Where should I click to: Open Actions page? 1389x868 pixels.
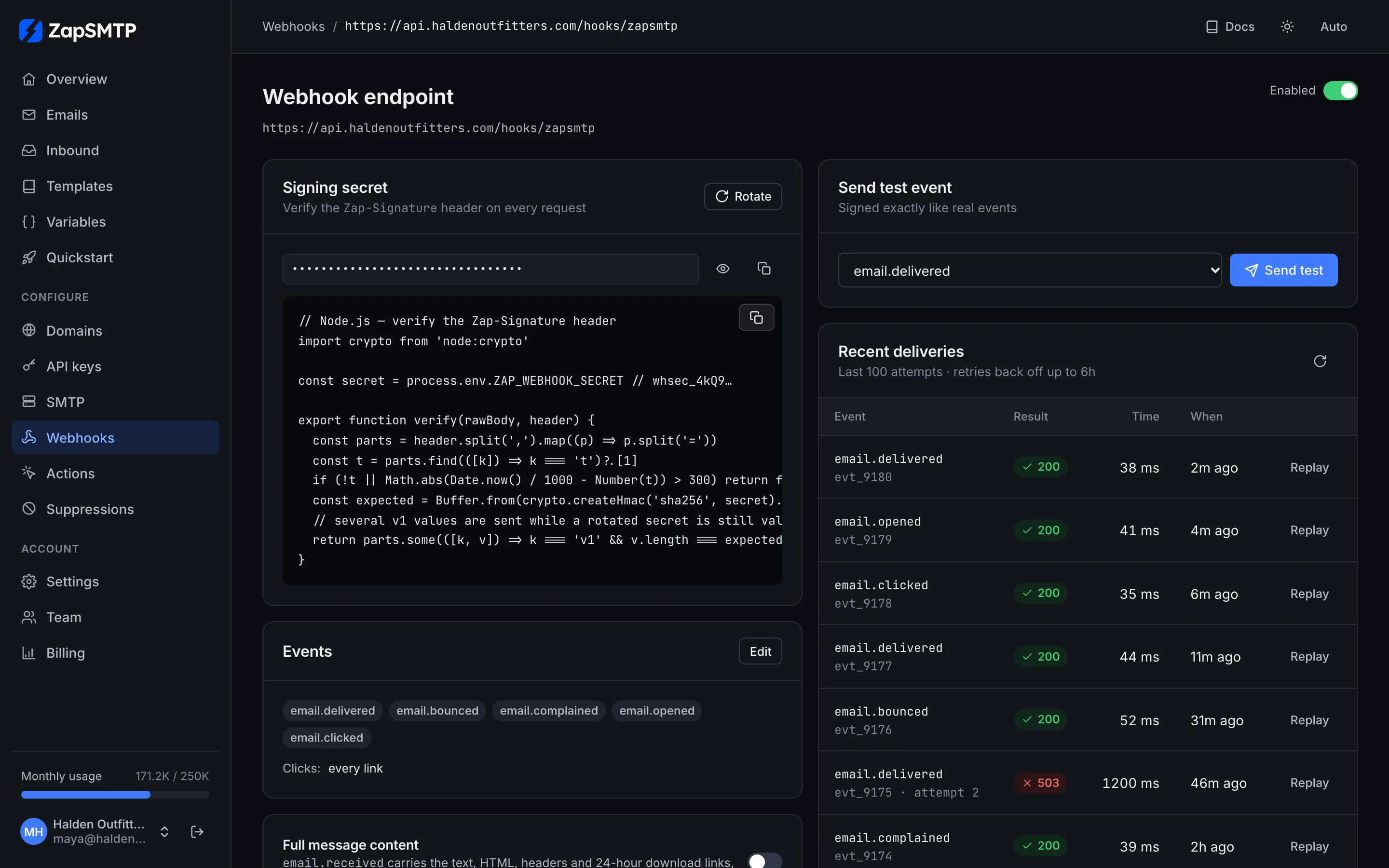(115, 473)
